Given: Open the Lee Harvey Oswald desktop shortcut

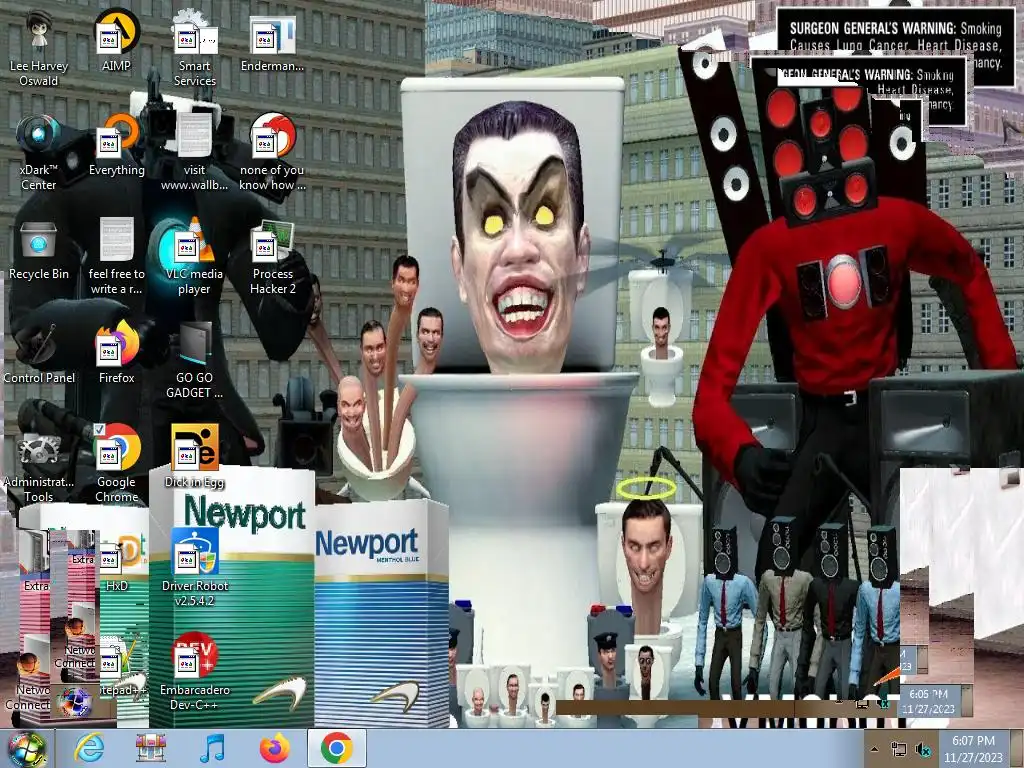Looking at the screenshot, I should point(39,49).
